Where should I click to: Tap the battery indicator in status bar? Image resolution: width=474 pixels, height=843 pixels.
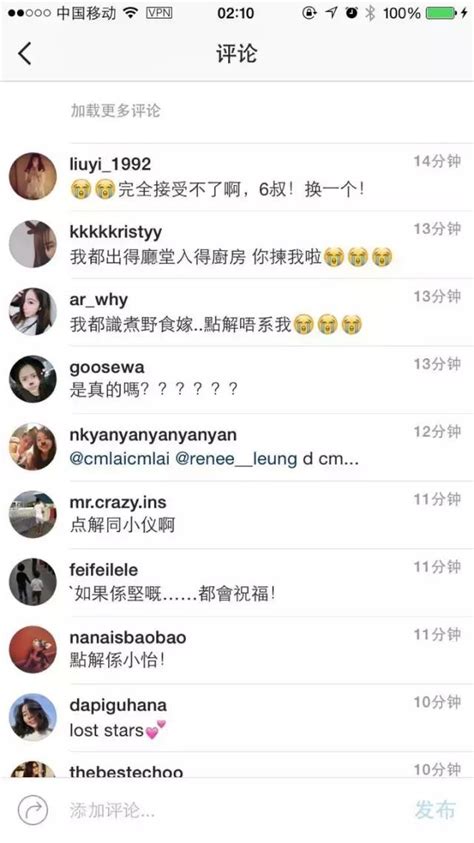[x=443, y=13]
